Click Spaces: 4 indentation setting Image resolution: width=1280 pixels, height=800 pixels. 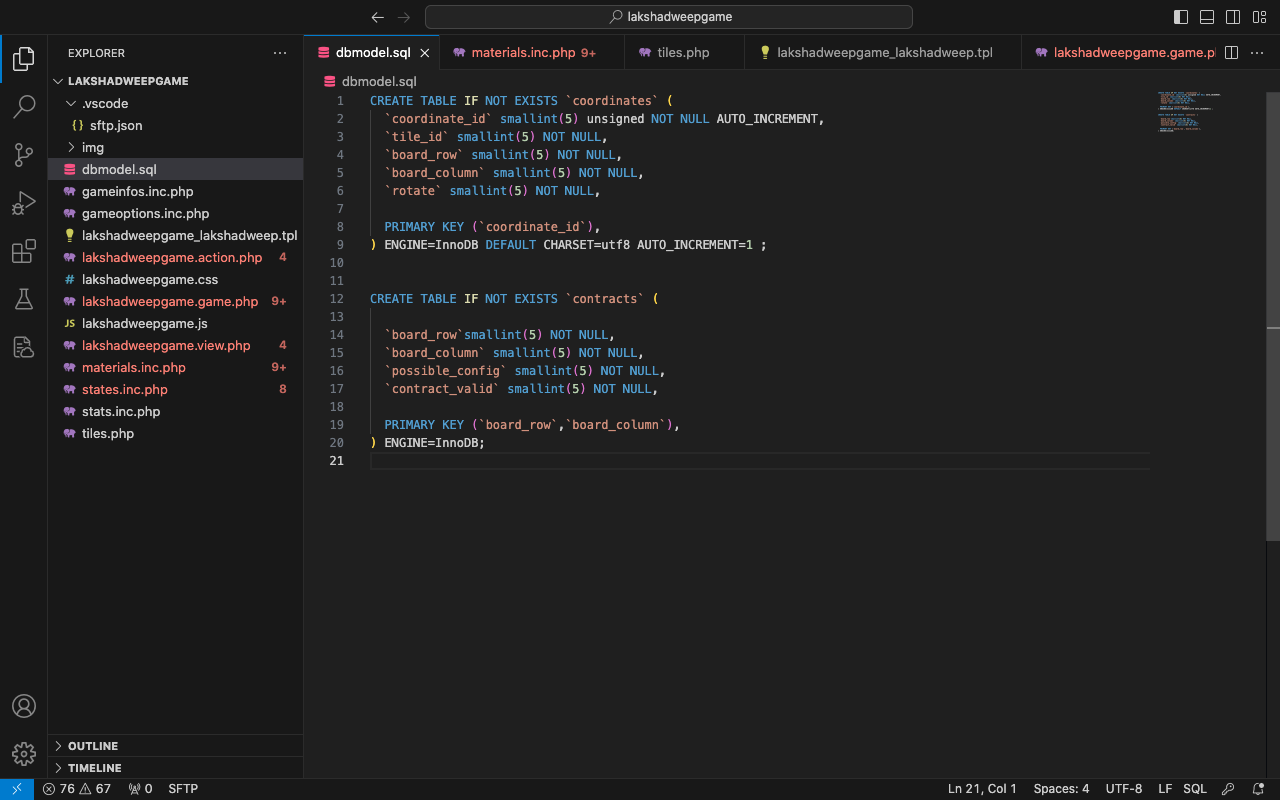tap(1061, 789)
